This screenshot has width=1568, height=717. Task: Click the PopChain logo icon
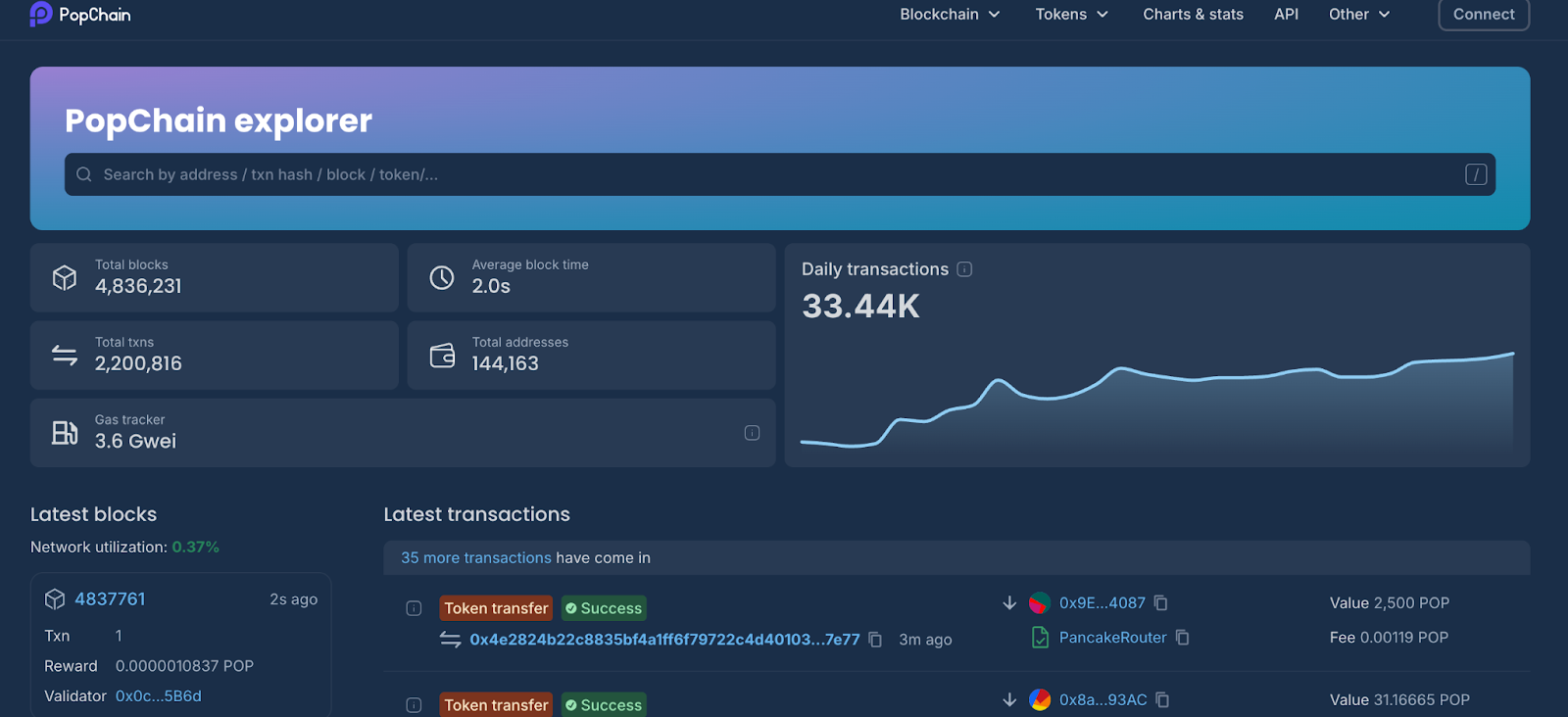pos(41,14)
